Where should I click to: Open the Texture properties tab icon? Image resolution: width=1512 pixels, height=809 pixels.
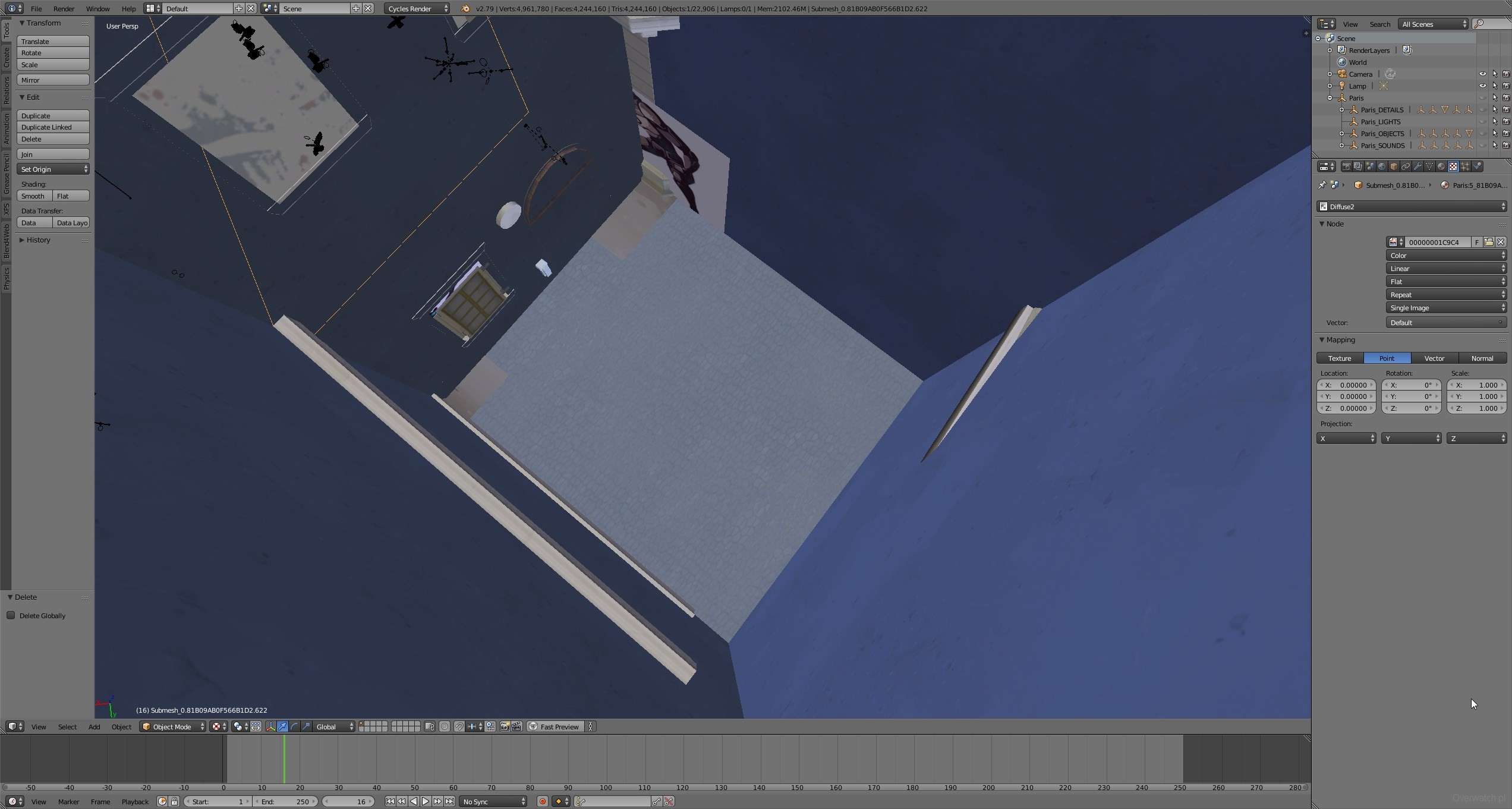(1453, 167)
